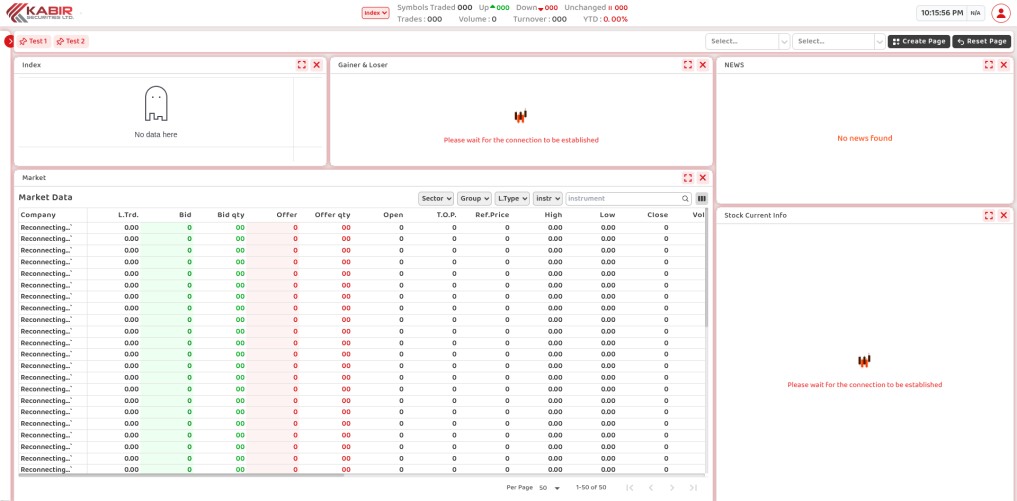1017x501 pixels.
Task: Maximize the Market panel
Action: 688,178
